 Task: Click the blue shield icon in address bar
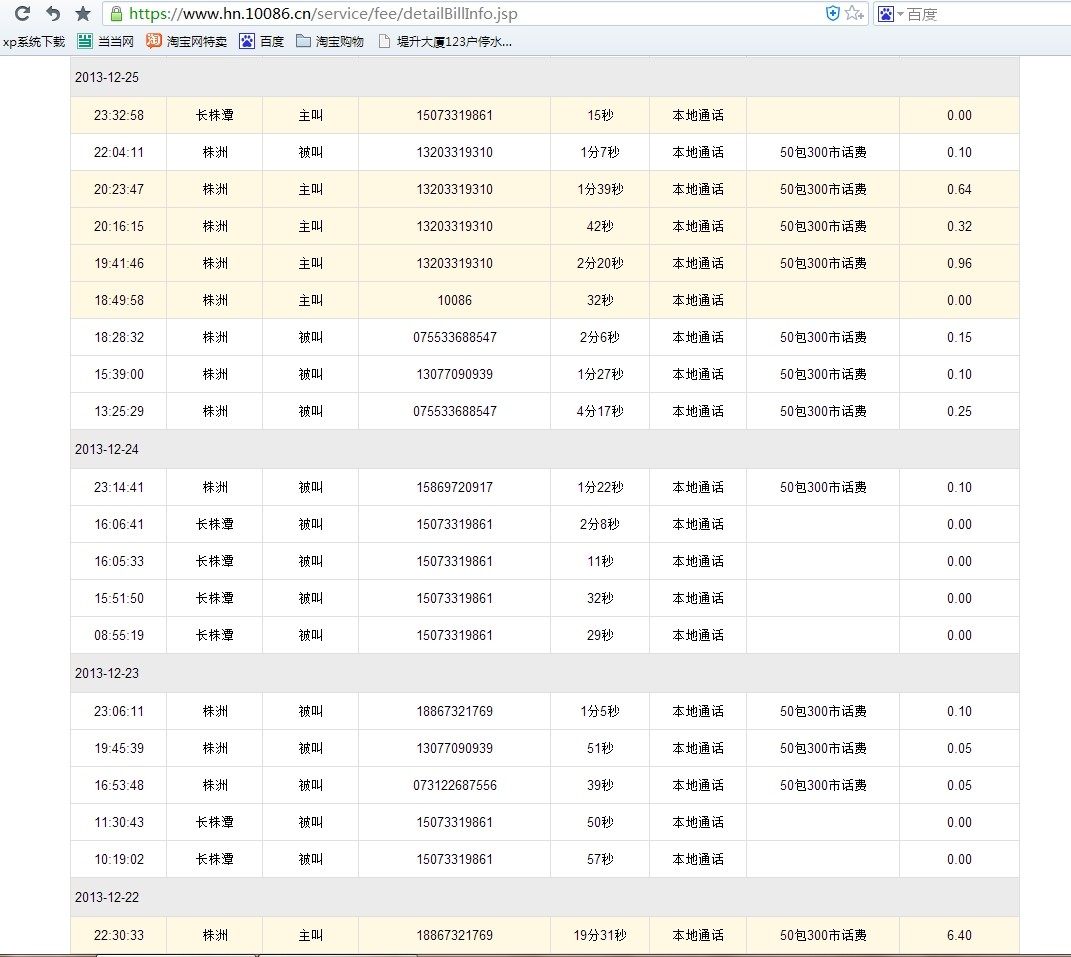pyautogui.click(x=832, y=13)
